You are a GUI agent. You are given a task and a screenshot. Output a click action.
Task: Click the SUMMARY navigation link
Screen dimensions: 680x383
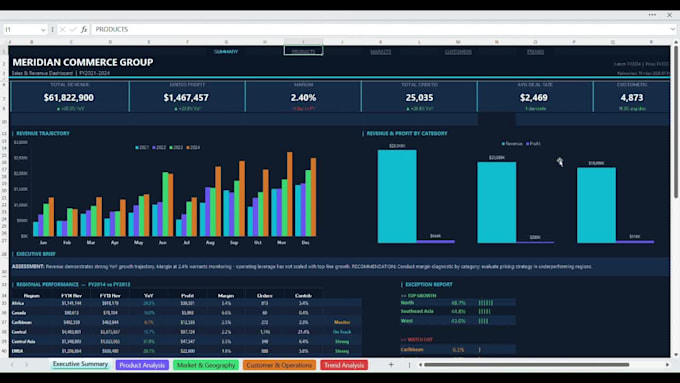(x=226, y=52)
